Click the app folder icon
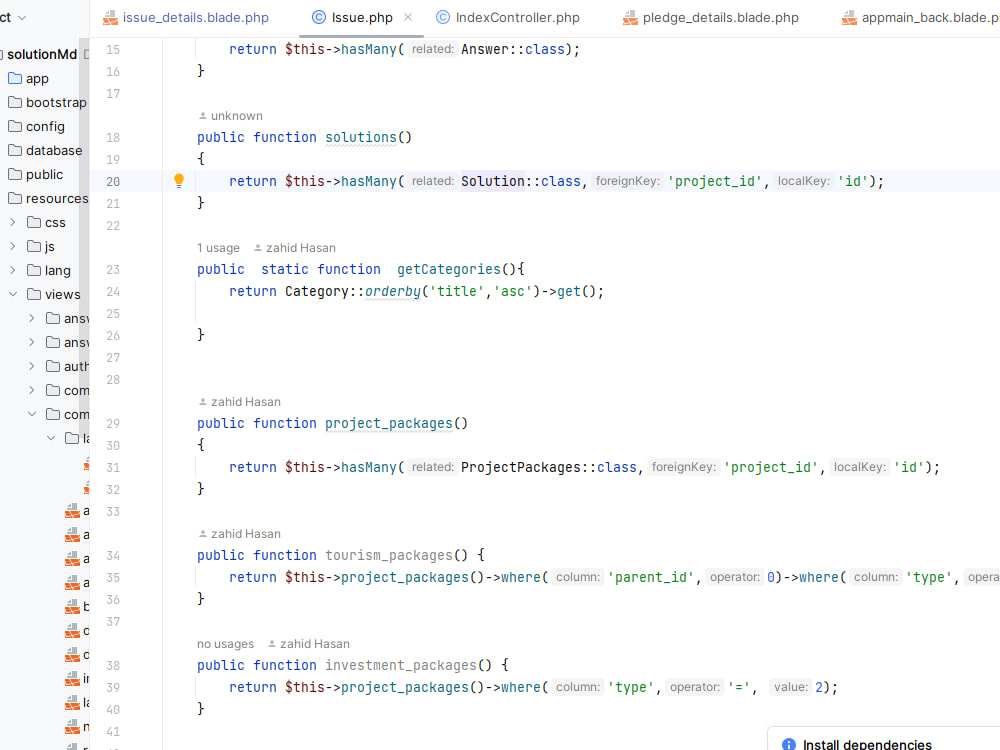This screenshot has width=1000, height=750. point(15,78)
